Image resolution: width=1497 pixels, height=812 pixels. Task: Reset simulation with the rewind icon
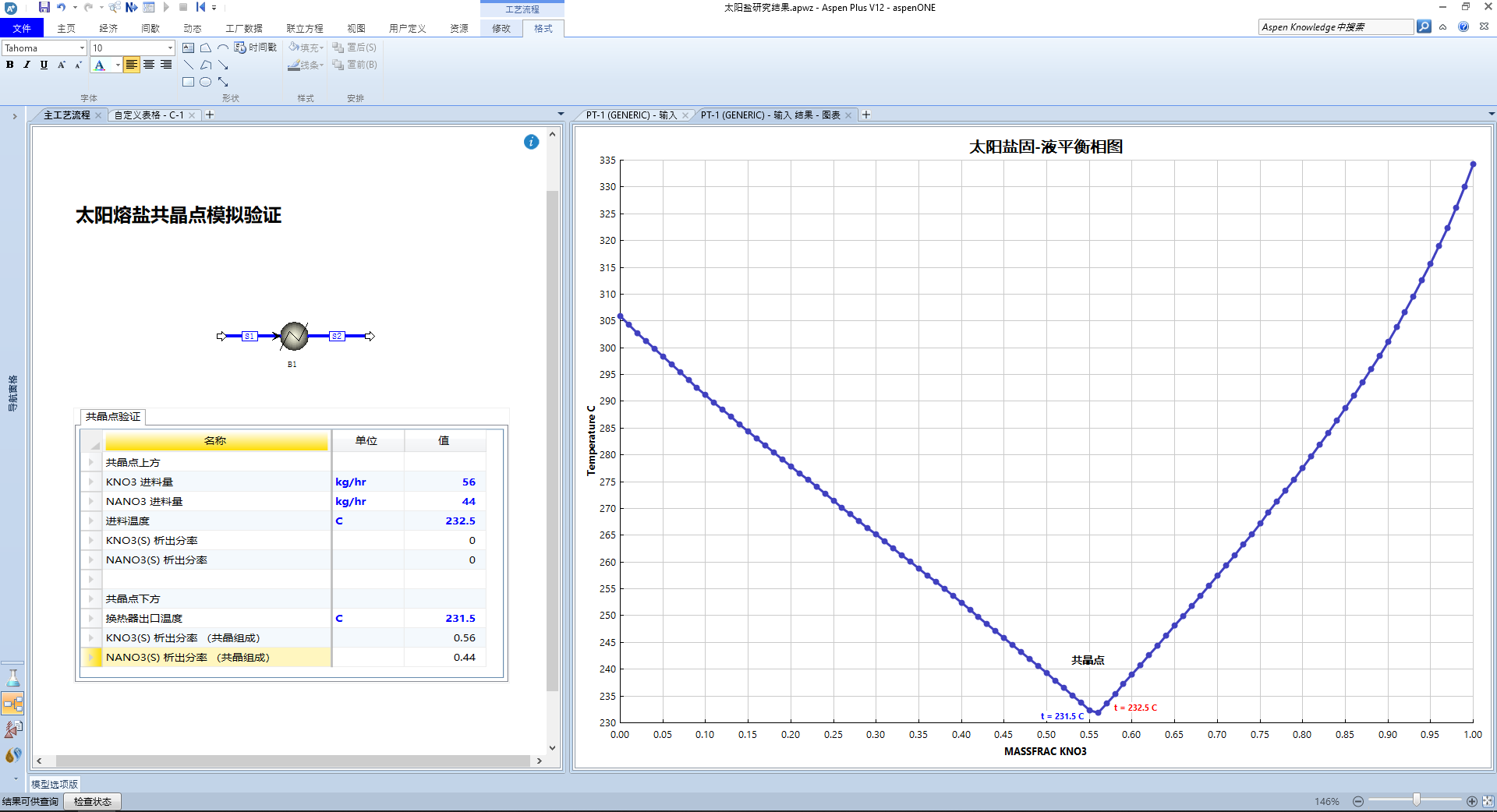pos(200,7)
